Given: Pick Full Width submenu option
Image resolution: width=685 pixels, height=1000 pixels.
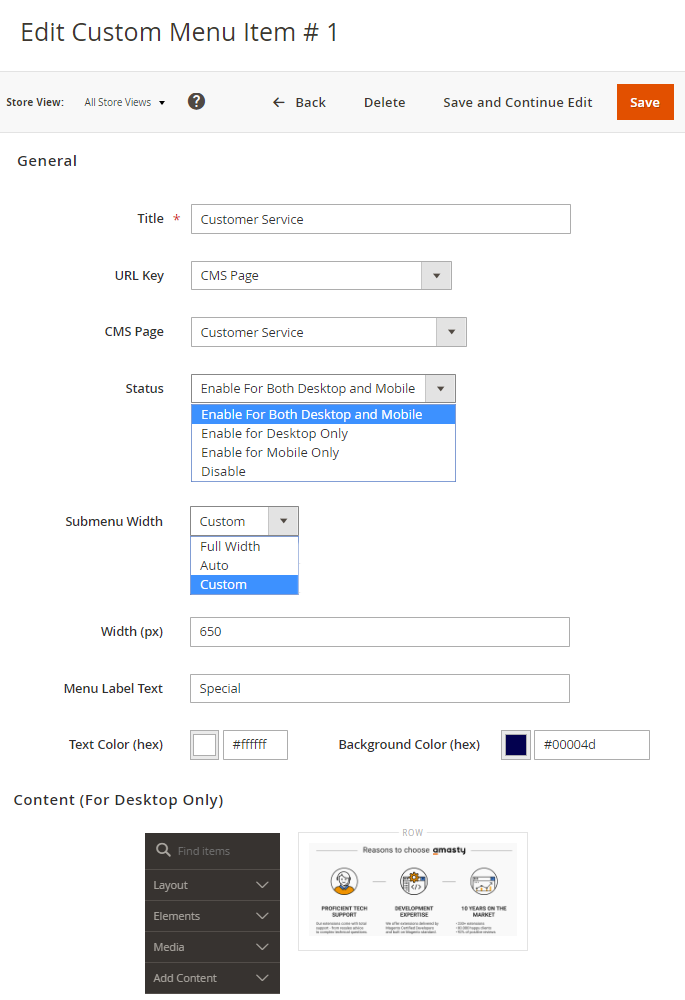Looking at the screenshot, I should point(230,547).
